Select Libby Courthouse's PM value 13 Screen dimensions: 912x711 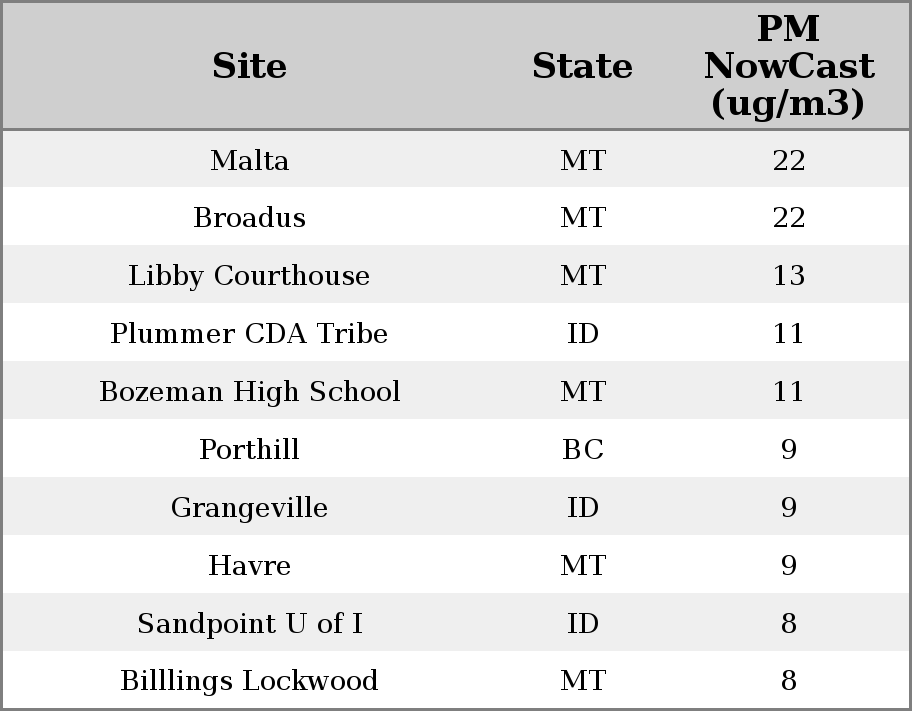(x=788, y=276)
